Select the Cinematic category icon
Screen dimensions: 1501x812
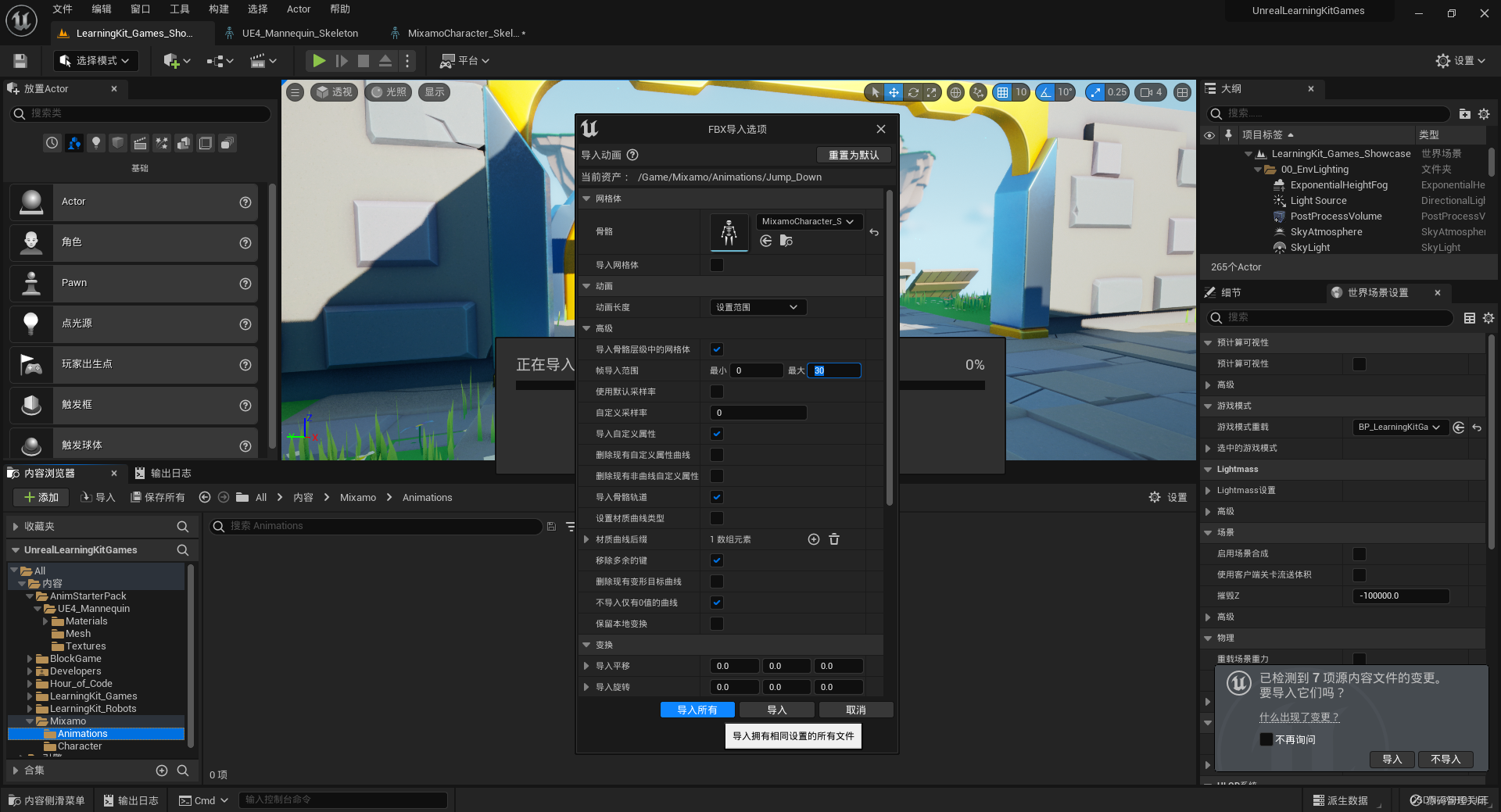click(x=140, y=143)
